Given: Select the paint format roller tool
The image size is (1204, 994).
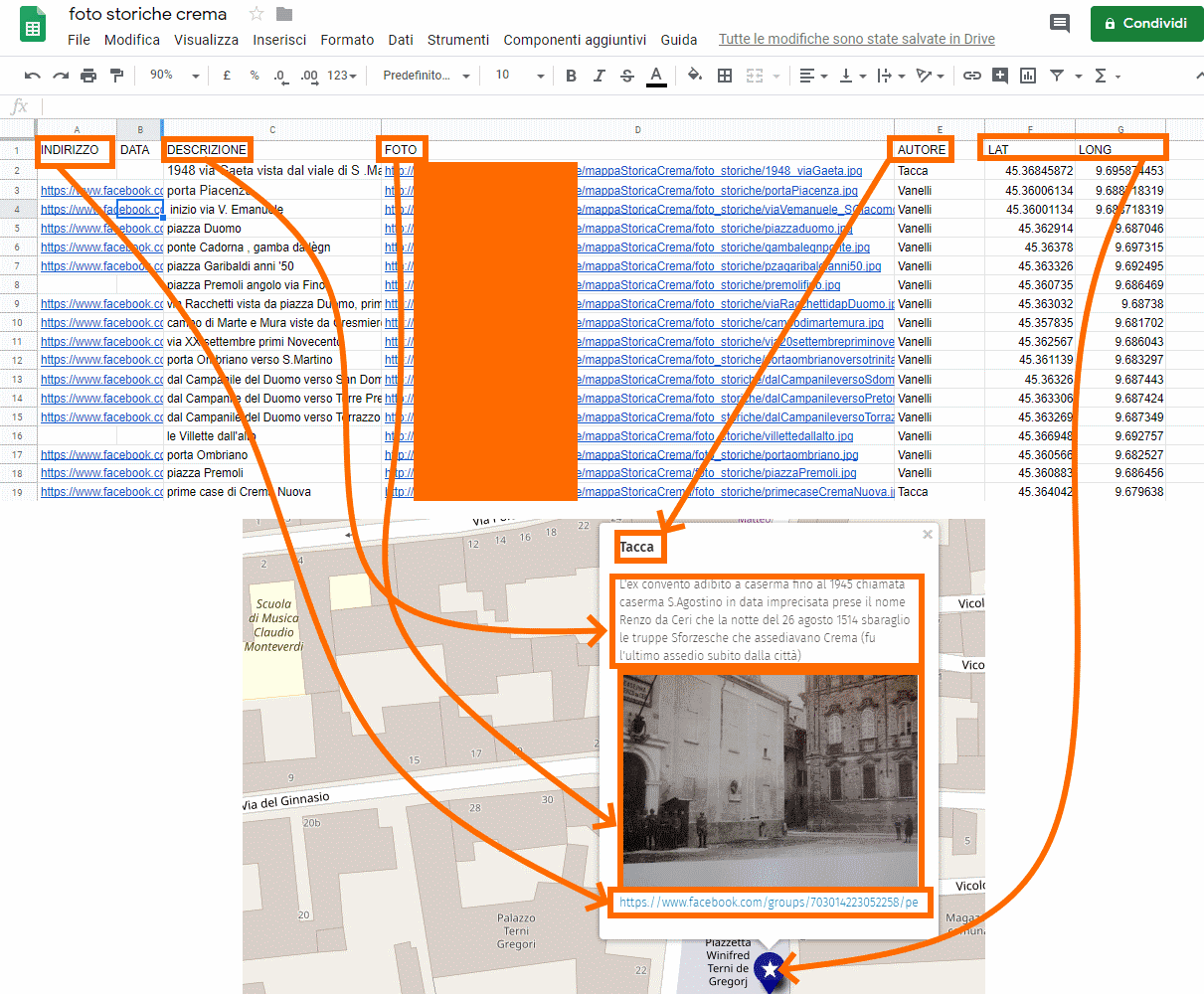Looking at the screenshot, I should pyautogui.click(x=116, y=76).
